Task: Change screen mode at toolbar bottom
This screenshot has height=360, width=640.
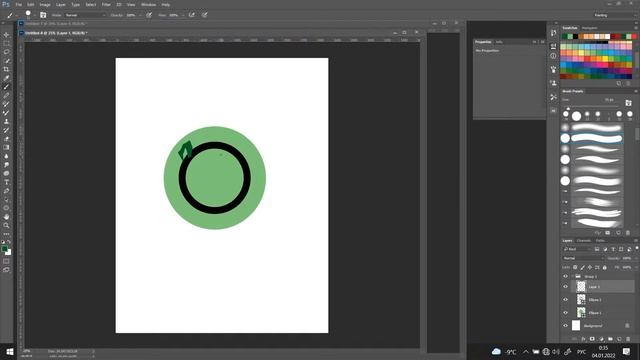Action: (x=6, y=270)
